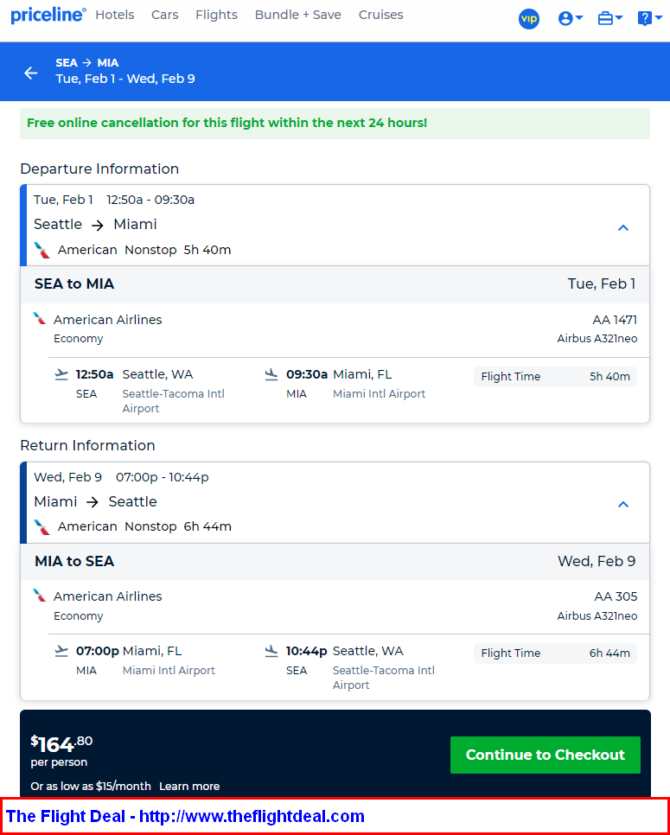Collapse the Seattle to Miami departure details

click(x=623, y=228)
